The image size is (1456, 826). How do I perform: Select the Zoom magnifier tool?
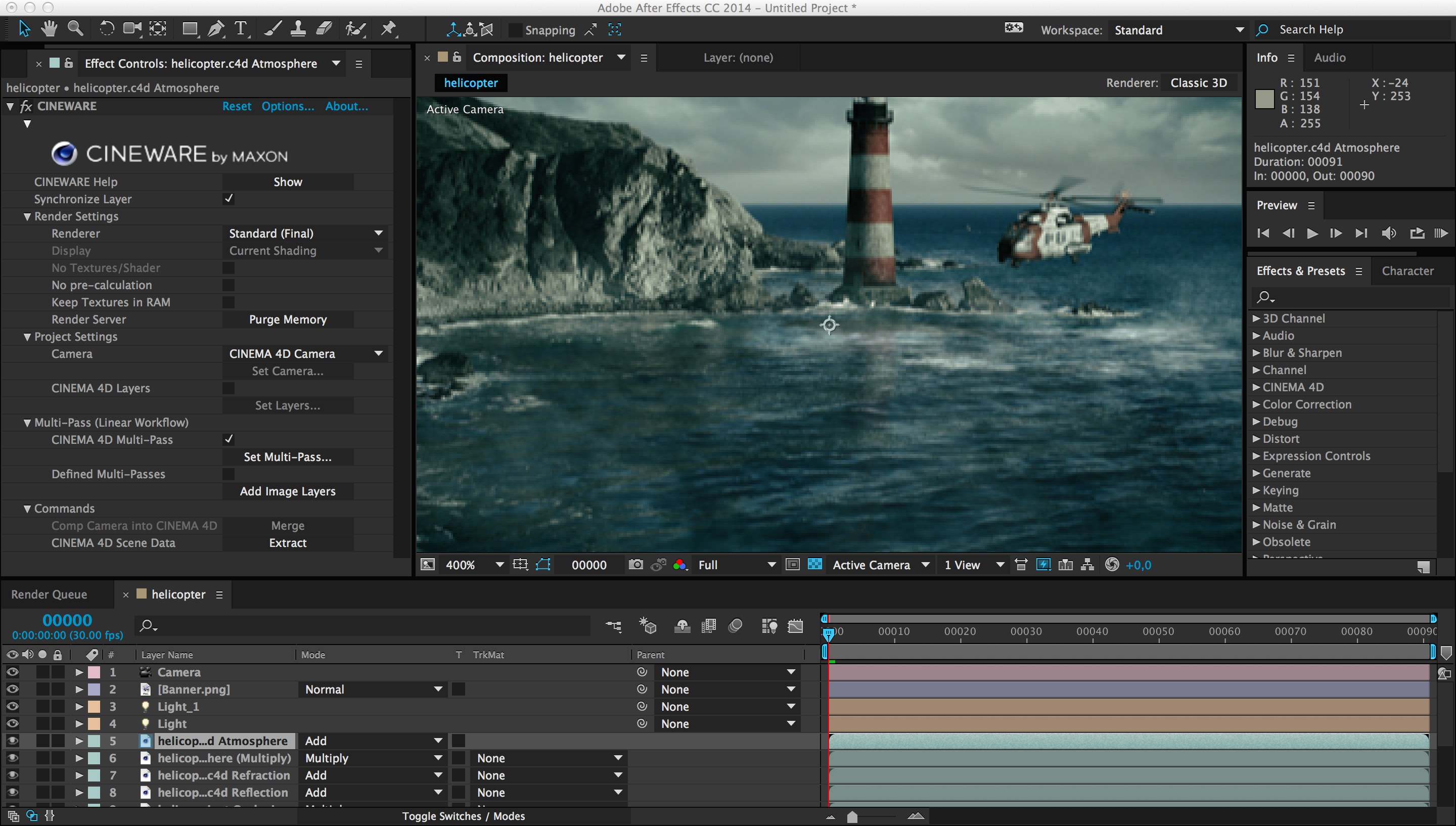(75, 29)
